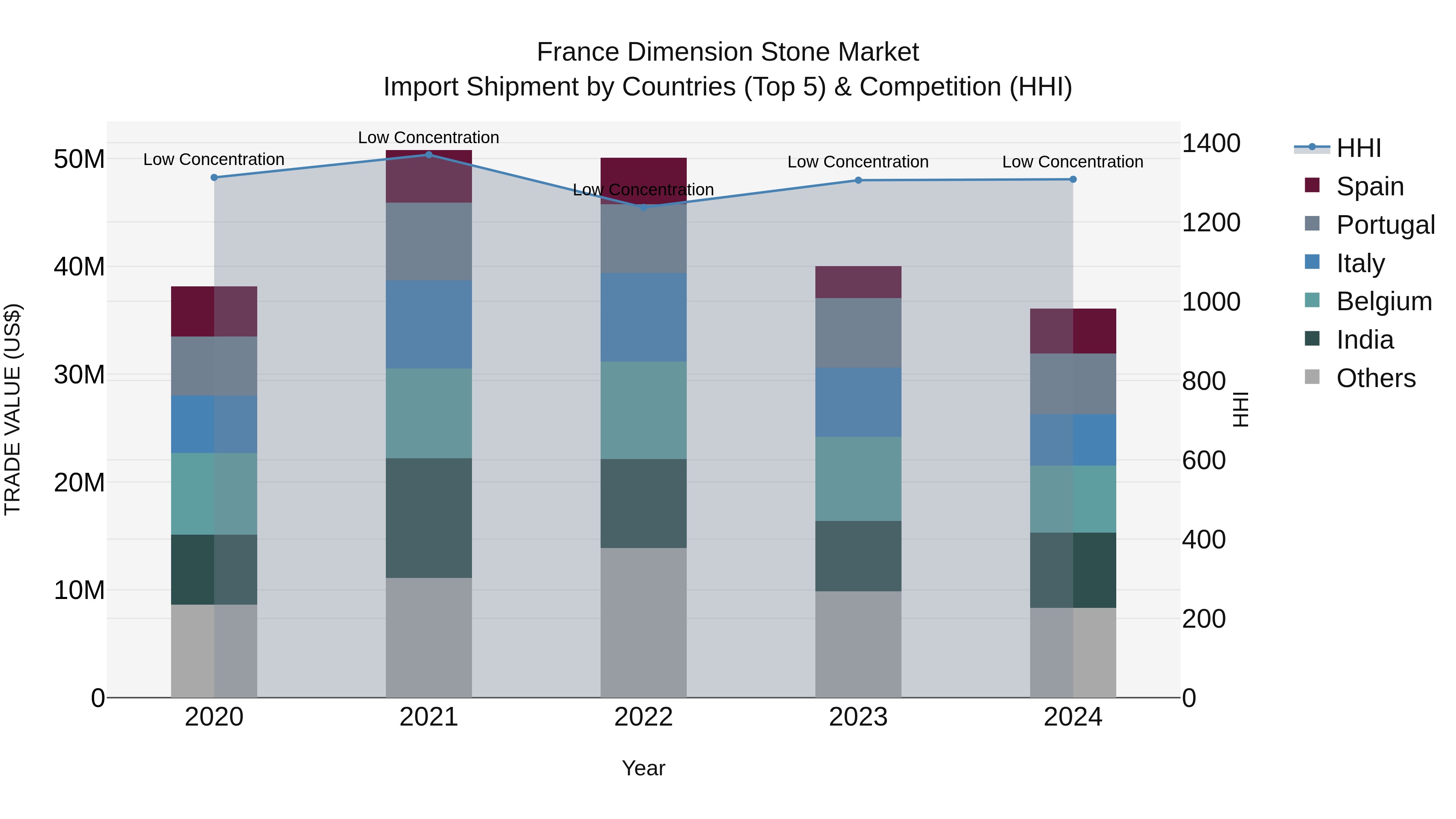Click the HHI data point for 2020
This screenshot has height=819, width=1456.
pos(214,178)
